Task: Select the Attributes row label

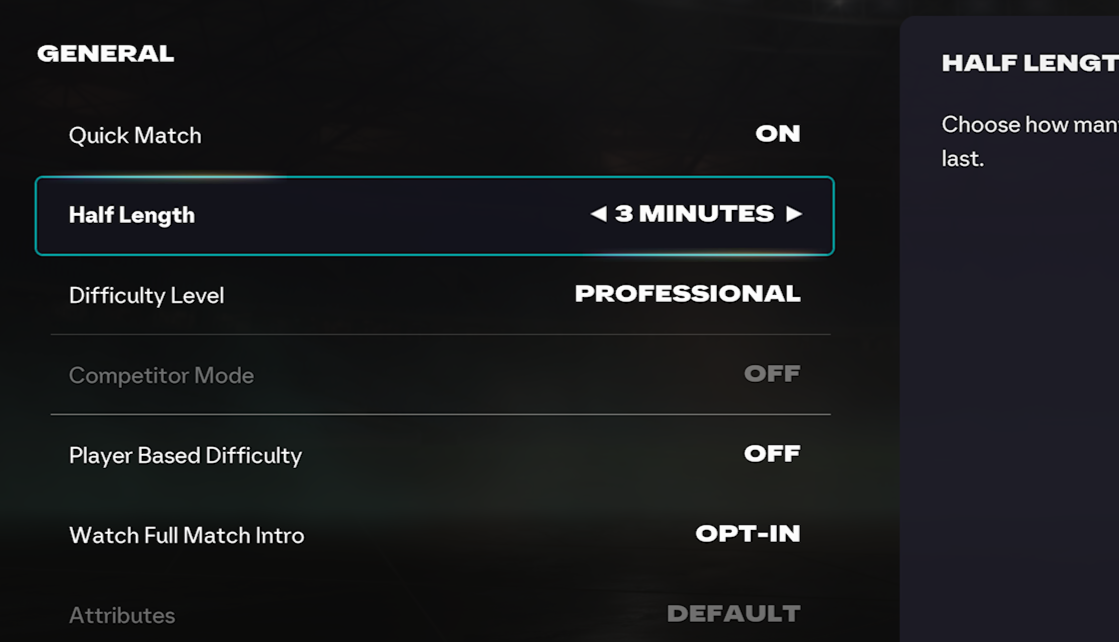Action: 122,616
